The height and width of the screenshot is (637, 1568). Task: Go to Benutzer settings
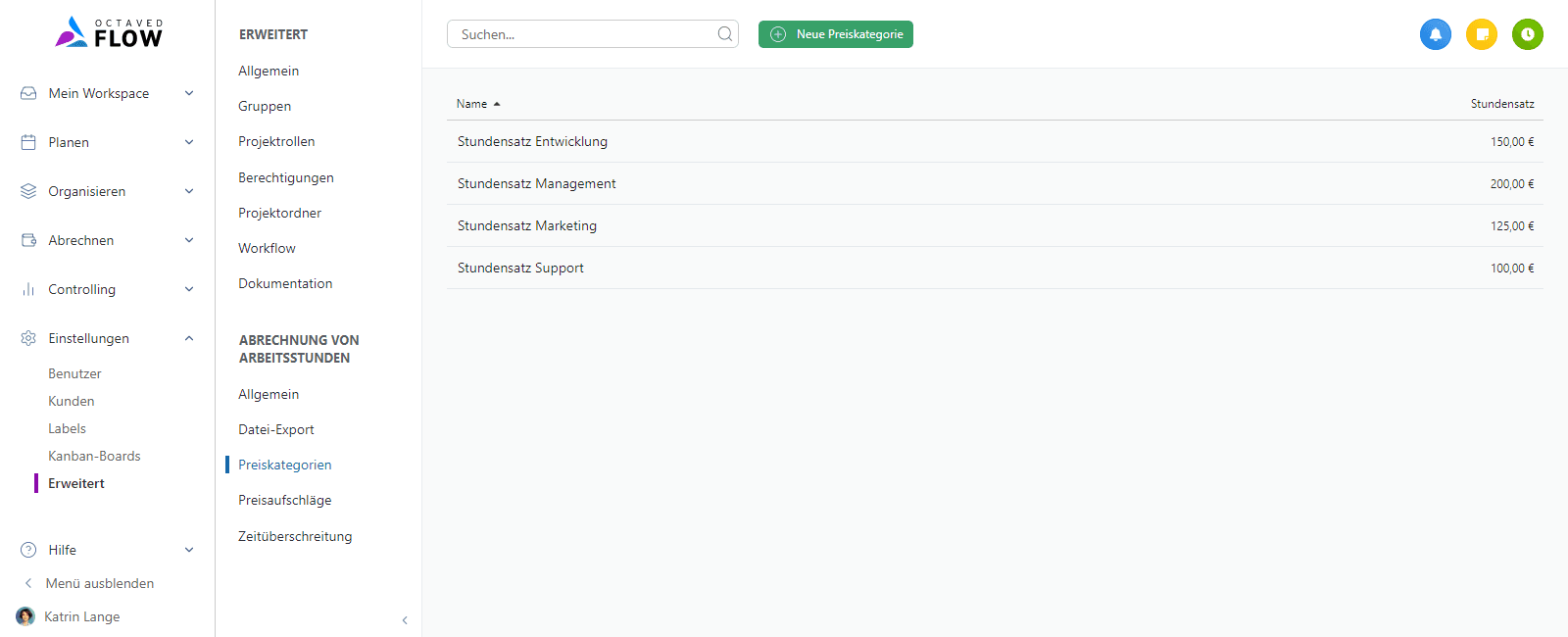(74, 373)
